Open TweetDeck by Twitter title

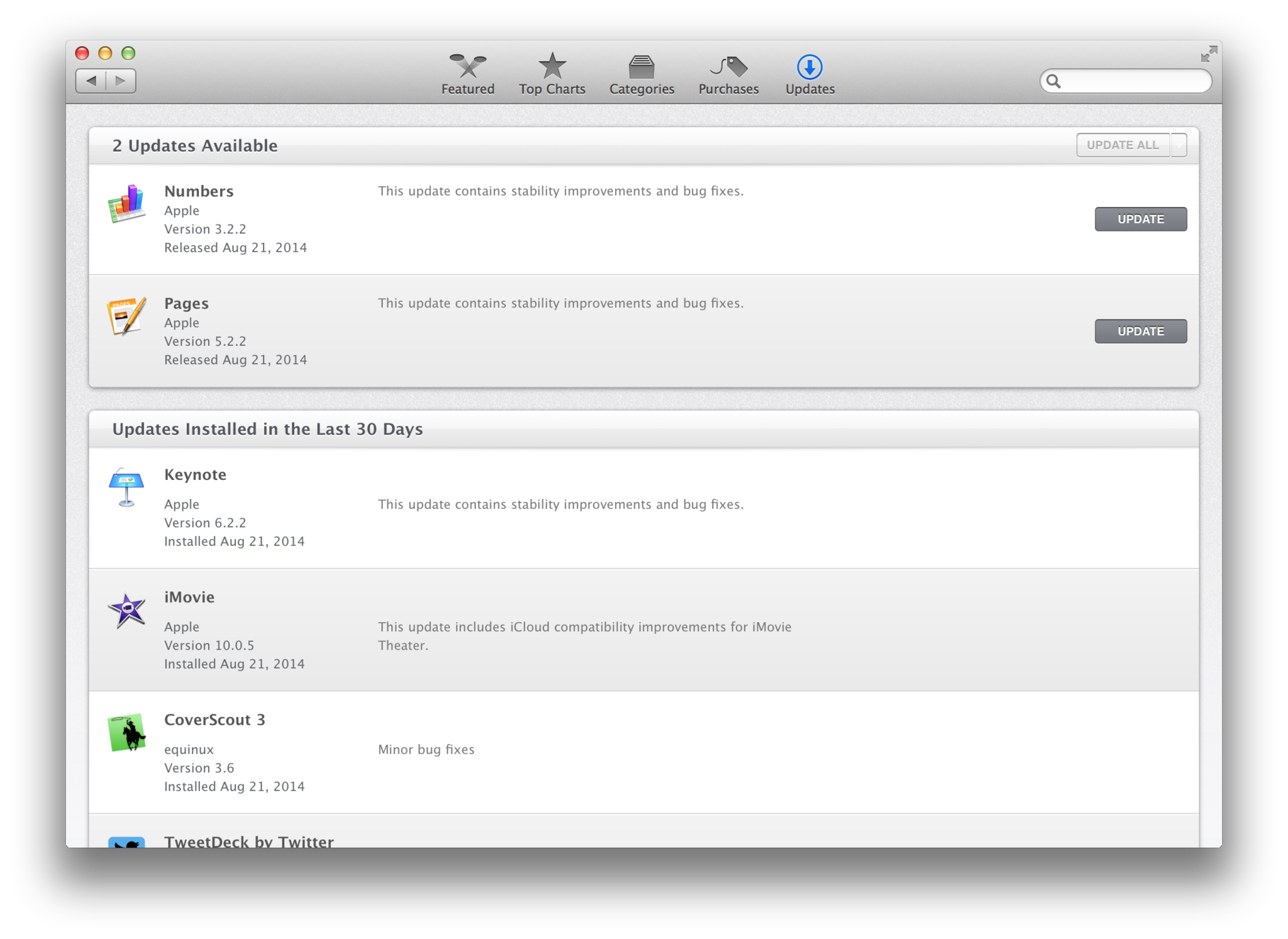(249, 841)
